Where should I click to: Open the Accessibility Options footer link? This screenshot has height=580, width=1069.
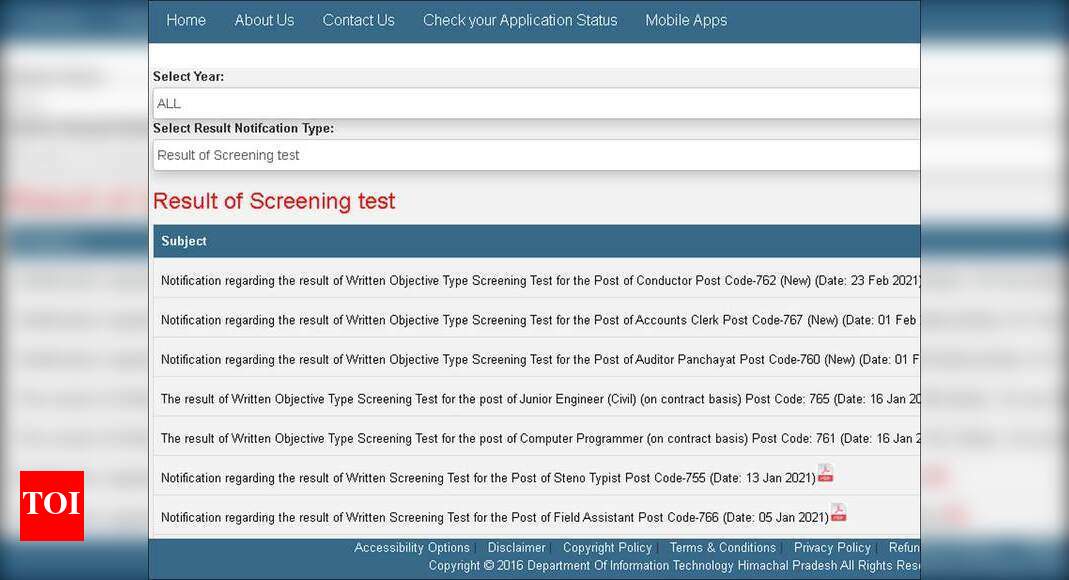[412, 548]
